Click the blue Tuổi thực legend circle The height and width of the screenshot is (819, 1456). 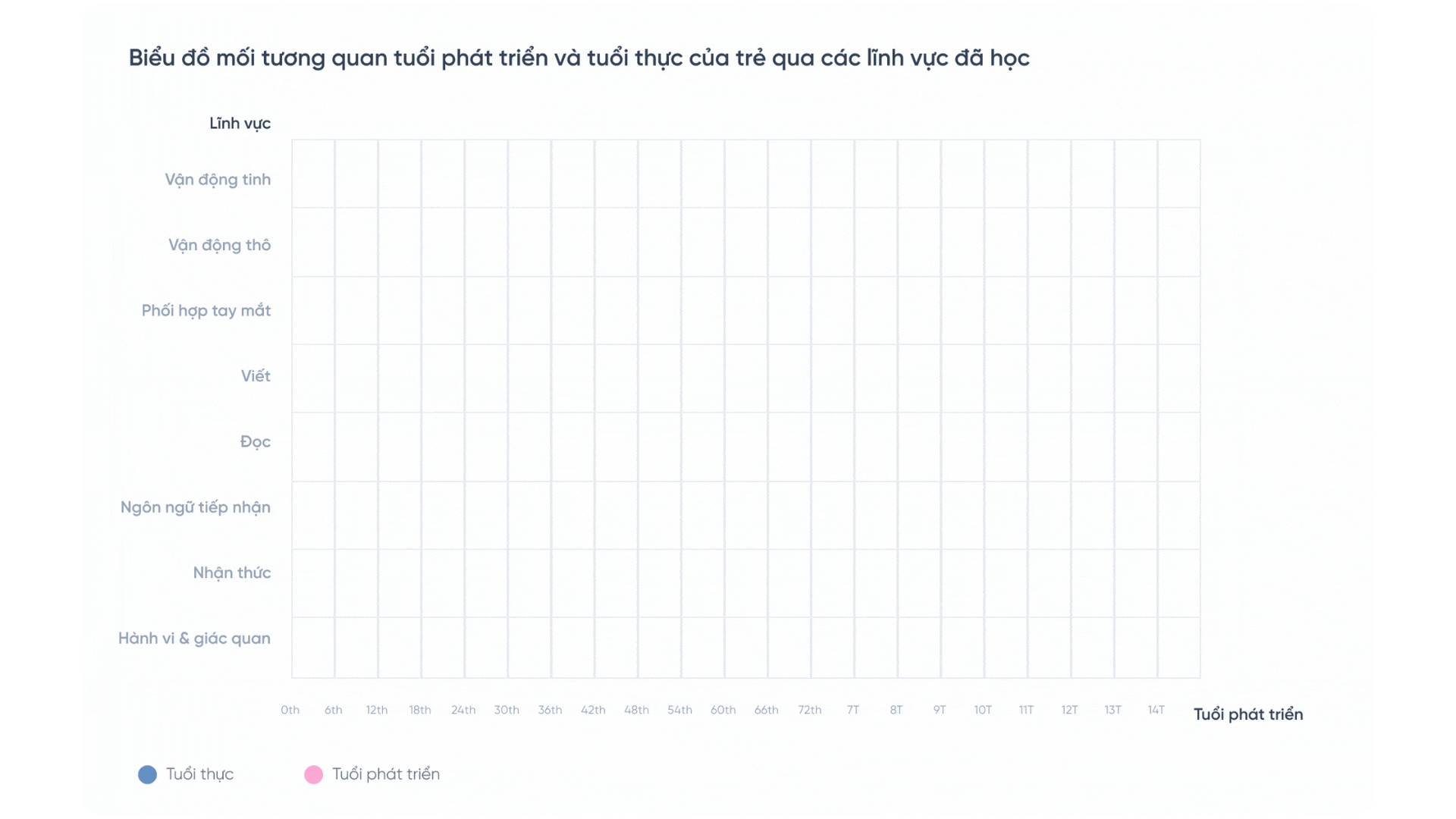click(147, 774)
